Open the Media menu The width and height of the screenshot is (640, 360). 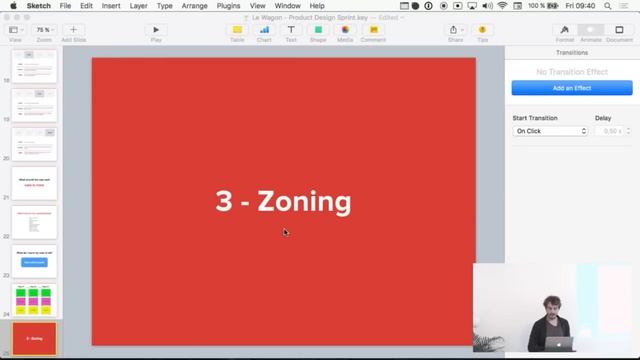pos(345,30)
